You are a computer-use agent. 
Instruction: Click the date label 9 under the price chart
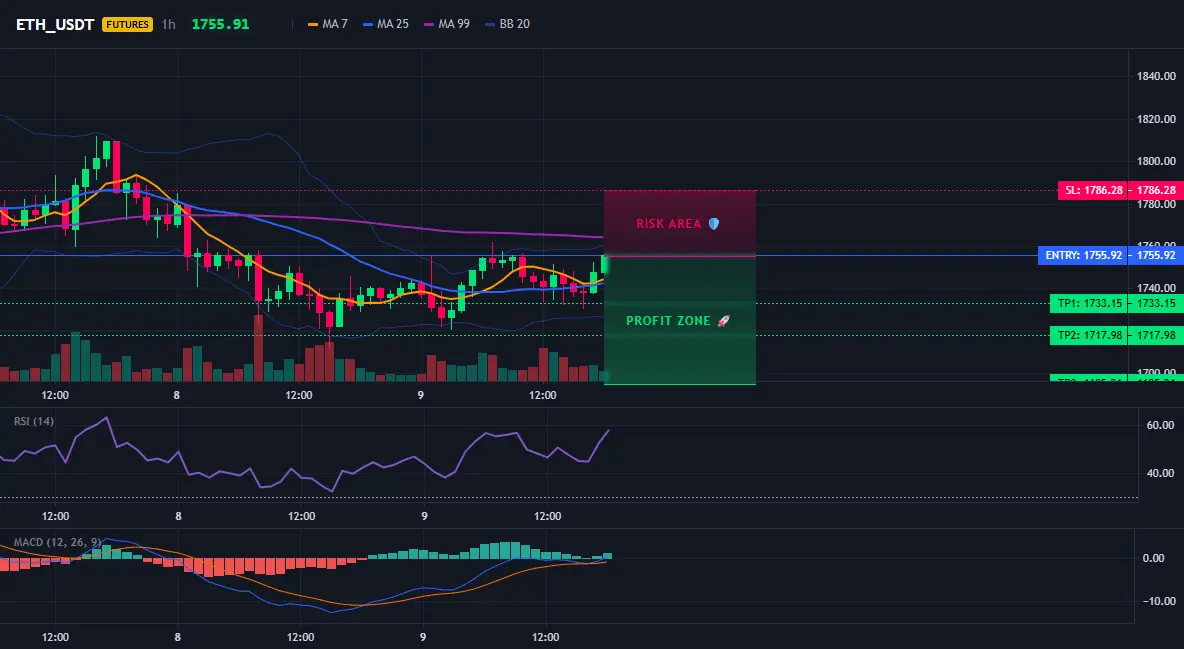pos(421,395)
